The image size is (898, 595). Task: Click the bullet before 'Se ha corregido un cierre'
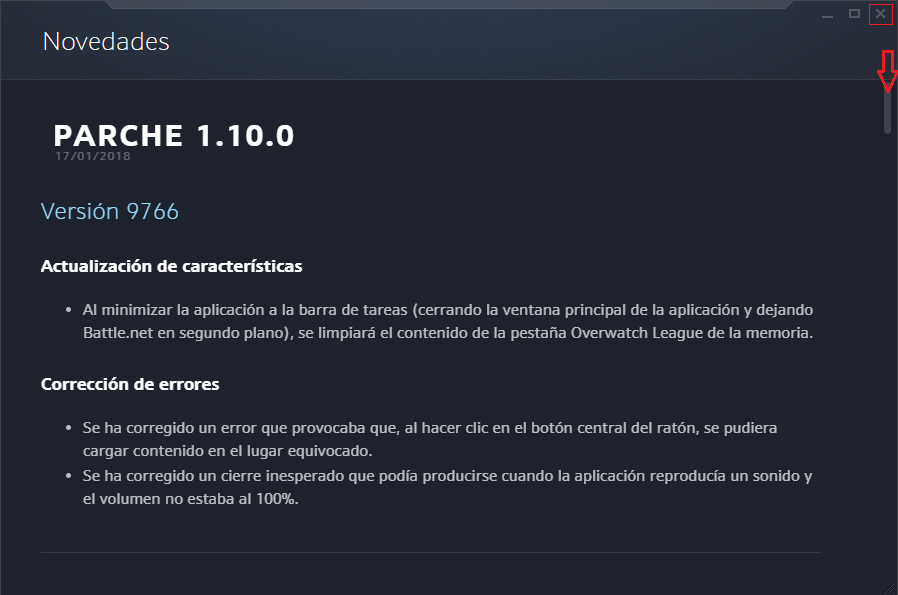[68, 477]
